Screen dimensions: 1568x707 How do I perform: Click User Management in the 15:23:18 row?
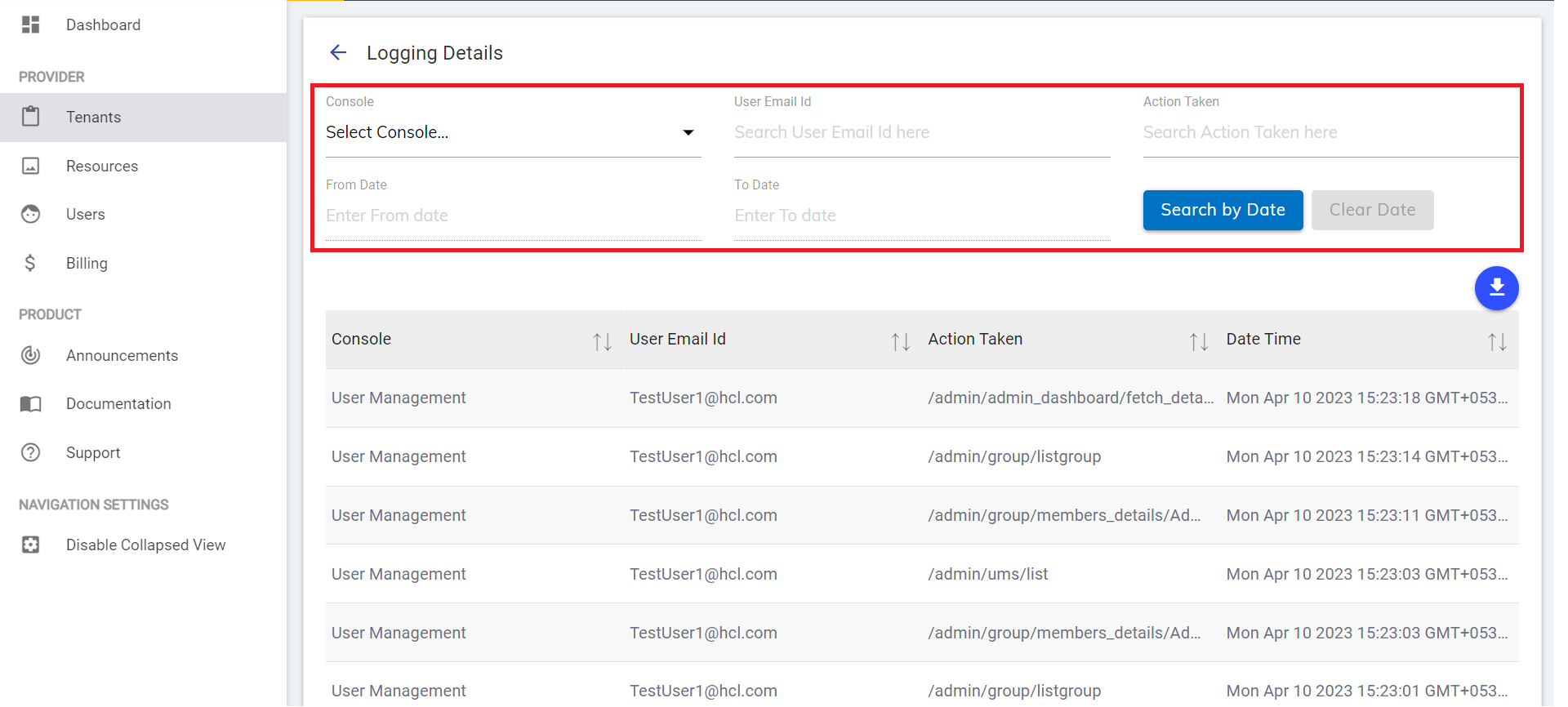point(399,398)
